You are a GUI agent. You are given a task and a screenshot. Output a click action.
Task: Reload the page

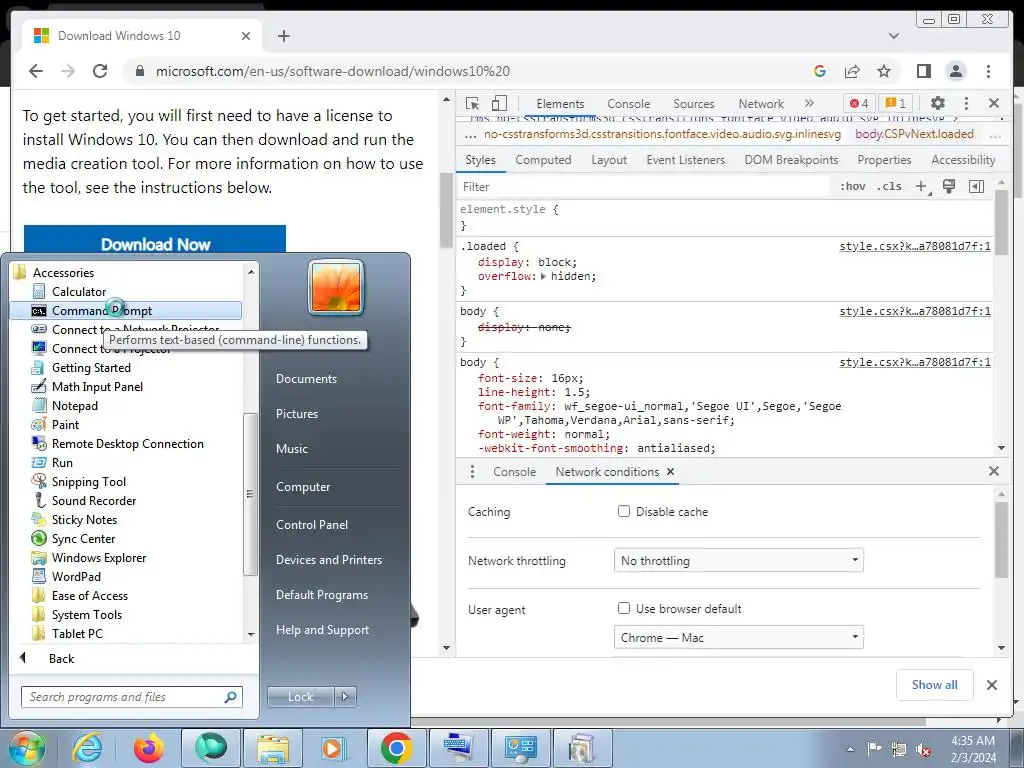pos(100,71)
